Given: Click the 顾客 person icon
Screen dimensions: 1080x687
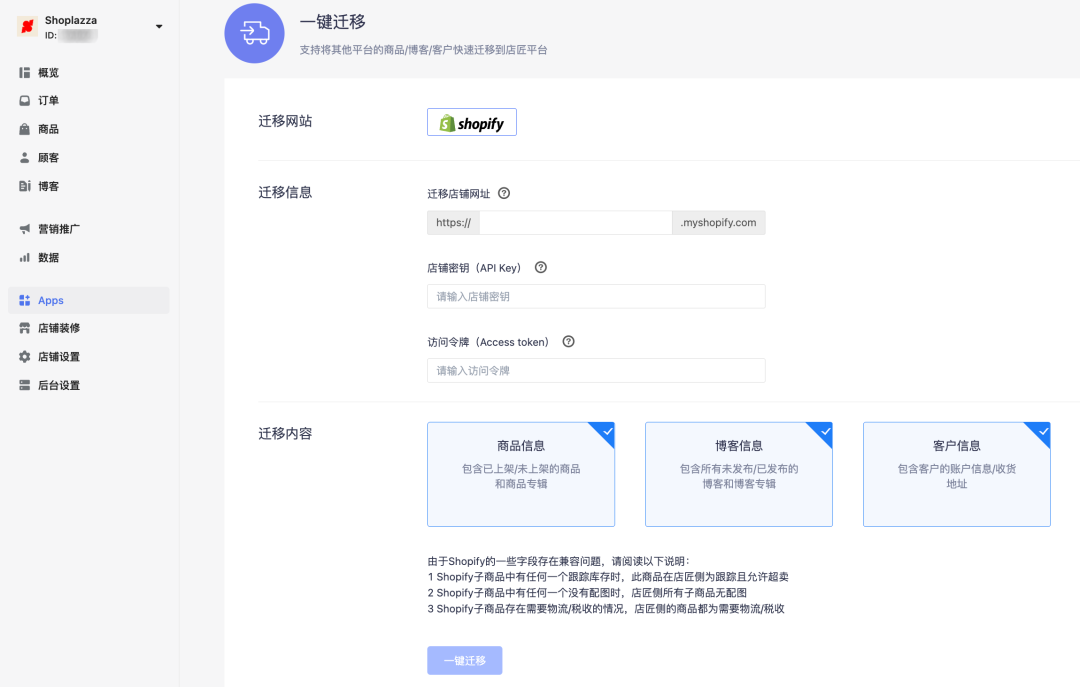Looking at the screenshot, I should tap(25, 158).
